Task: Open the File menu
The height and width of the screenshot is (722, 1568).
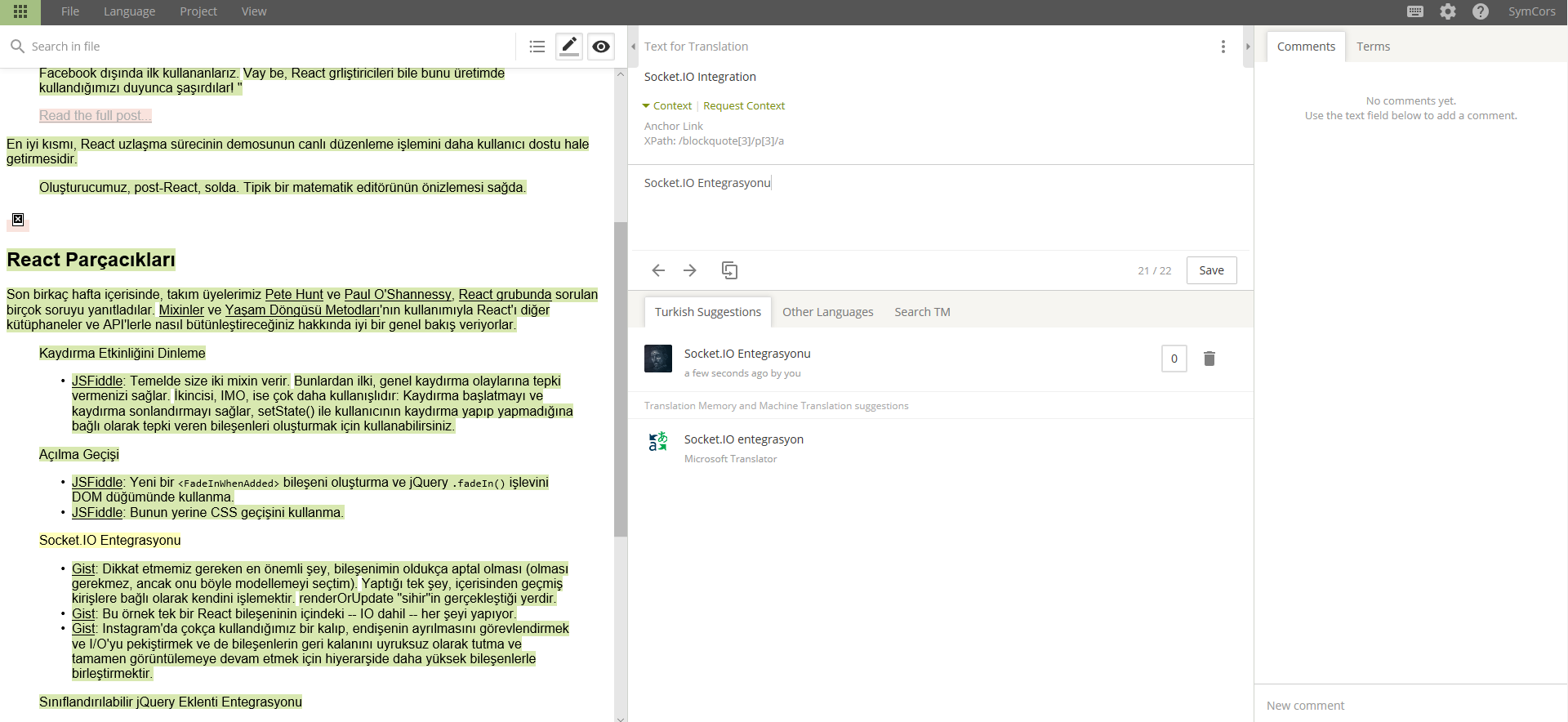Action: 70,11
